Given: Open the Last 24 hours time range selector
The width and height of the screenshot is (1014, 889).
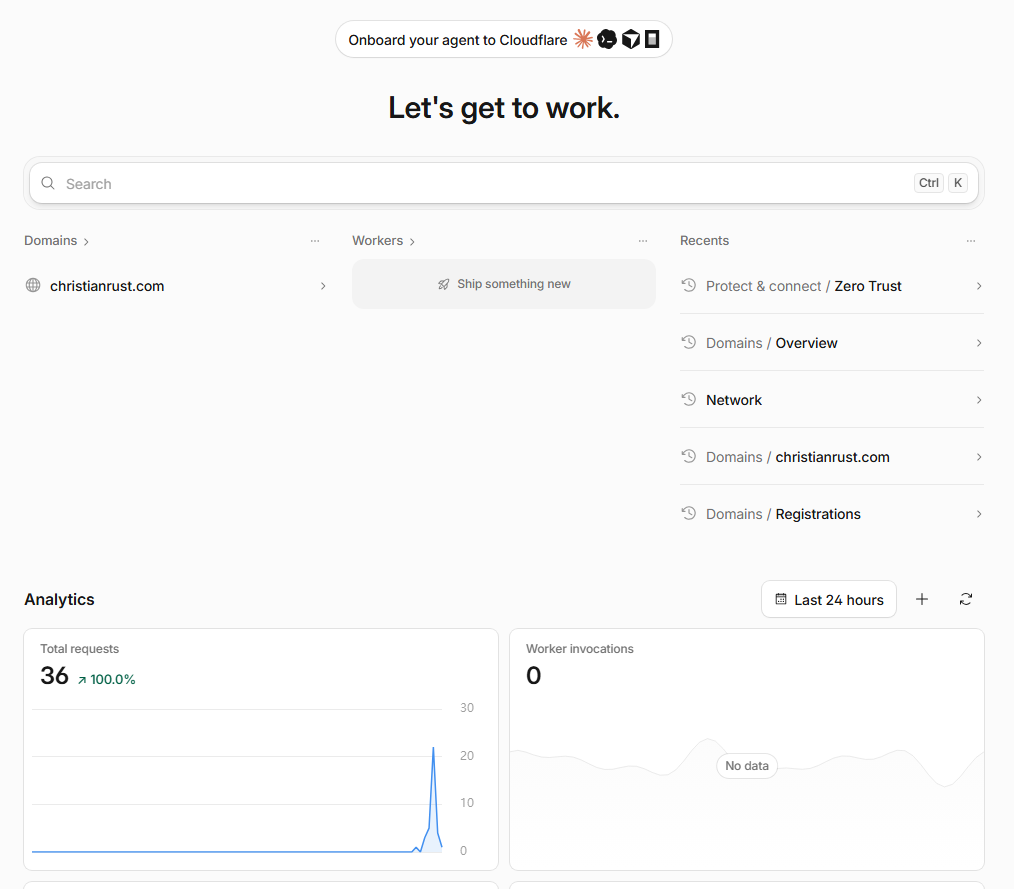Looking at the screenshot, I should (x=828, y=599).
